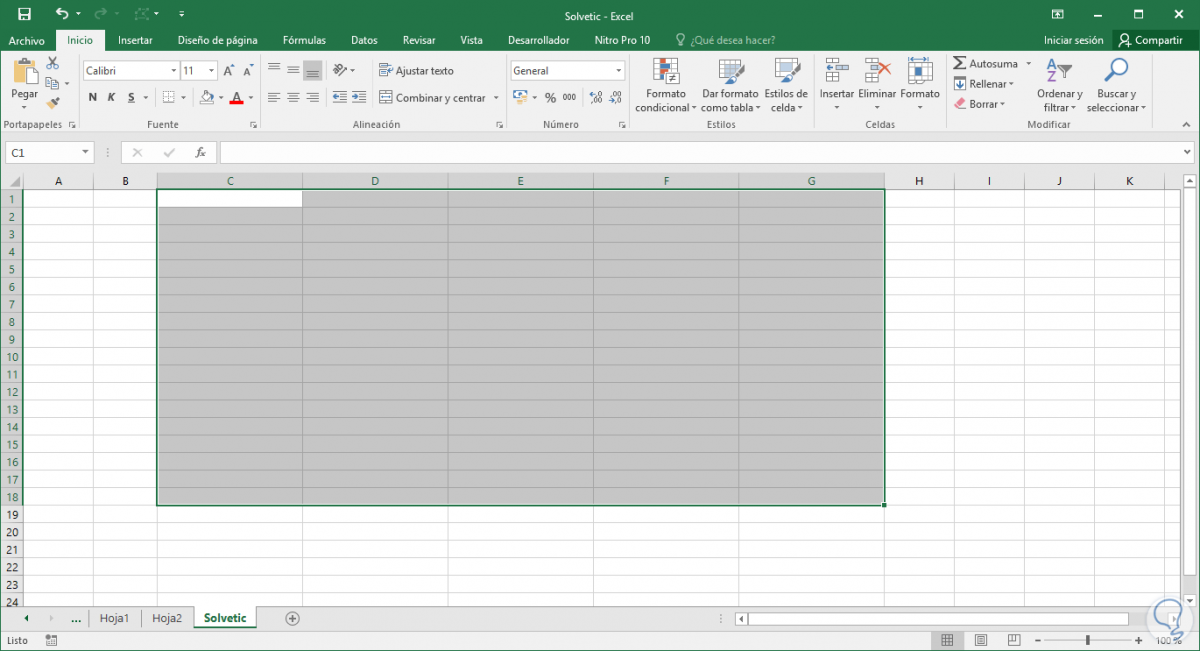Click Iniciar sesión
The width and height of the screenshot is (1200, 651).
tap(1074, 40)
